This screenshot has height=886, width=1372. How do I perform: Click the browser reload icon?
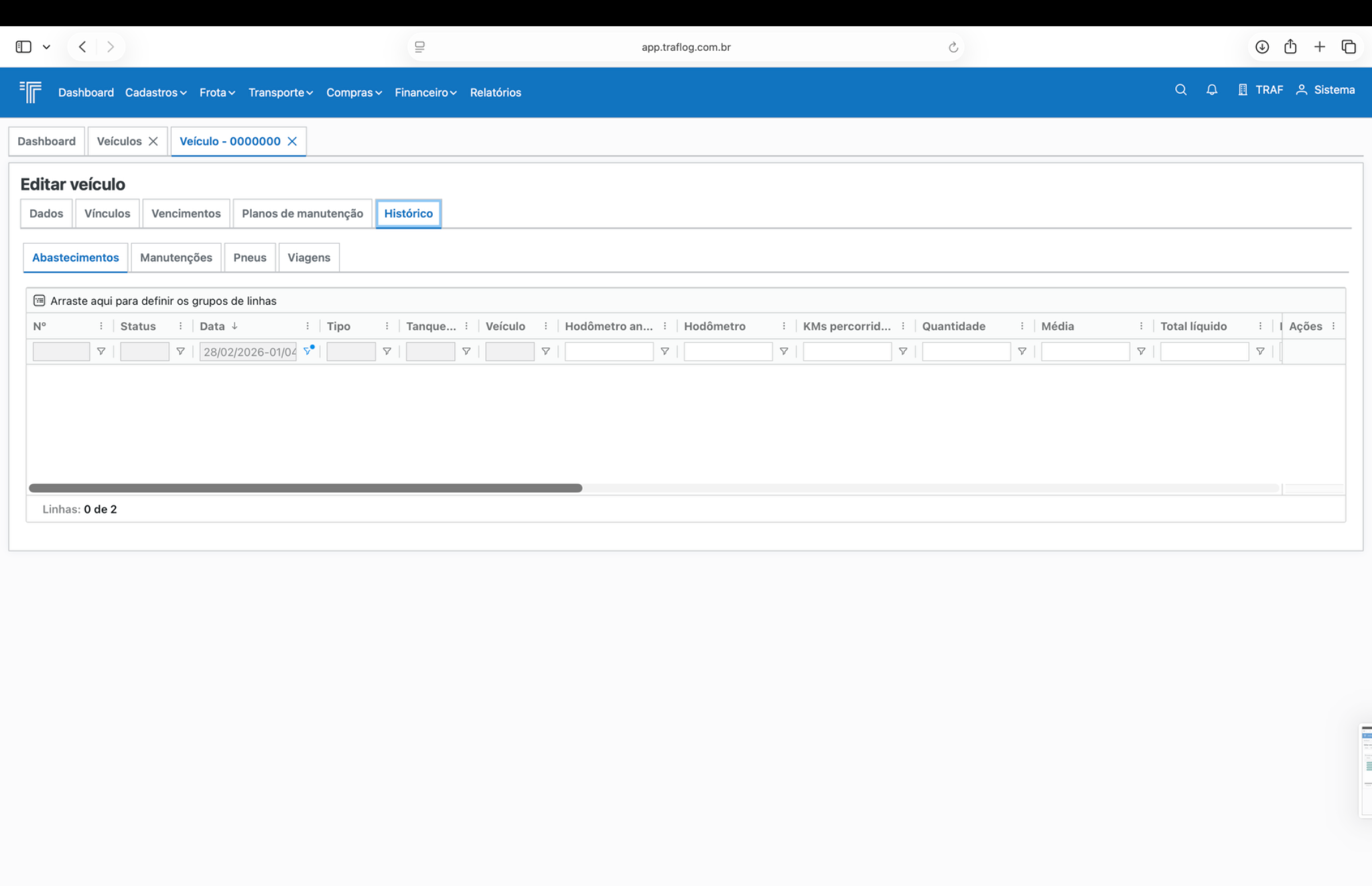(953, 47)
